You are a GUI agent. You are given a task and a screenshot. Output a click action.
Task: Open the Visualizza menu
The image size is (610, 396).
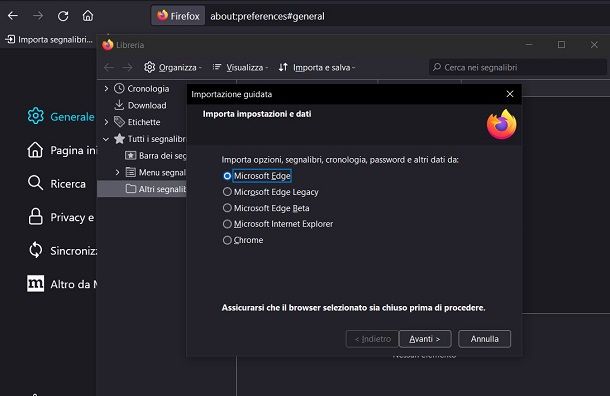pyautogui.click(x=240, y=67)
